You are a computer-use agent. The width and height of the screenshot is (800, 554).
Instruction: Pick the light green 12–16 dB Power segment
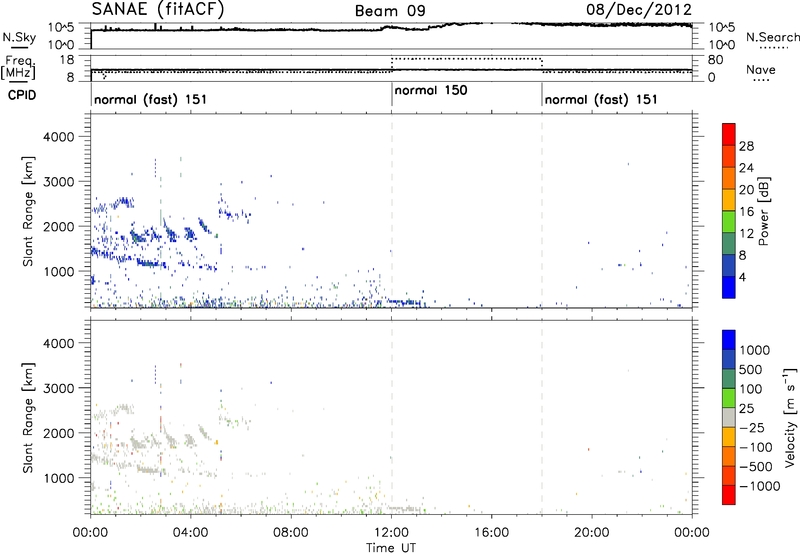729,221
